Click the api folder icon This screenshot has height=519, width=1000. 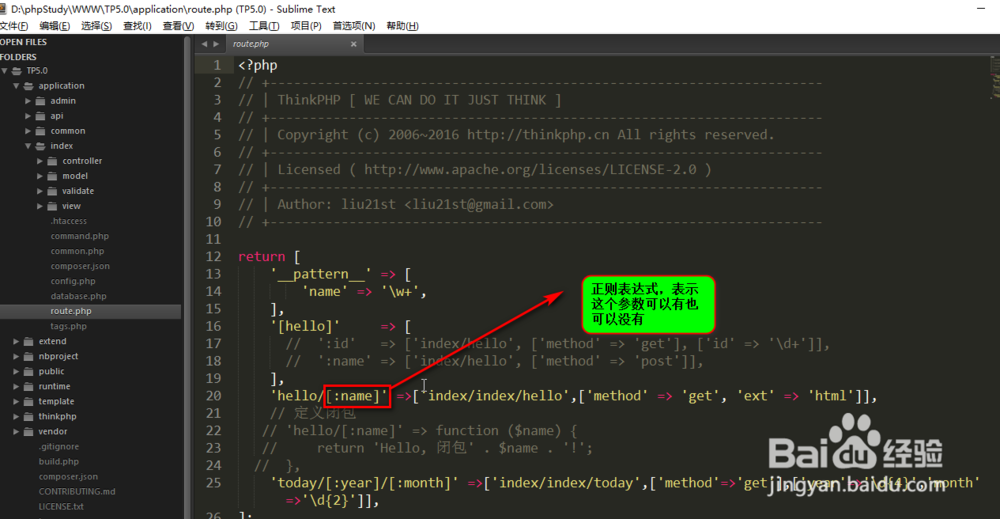[x=40, y=116]
